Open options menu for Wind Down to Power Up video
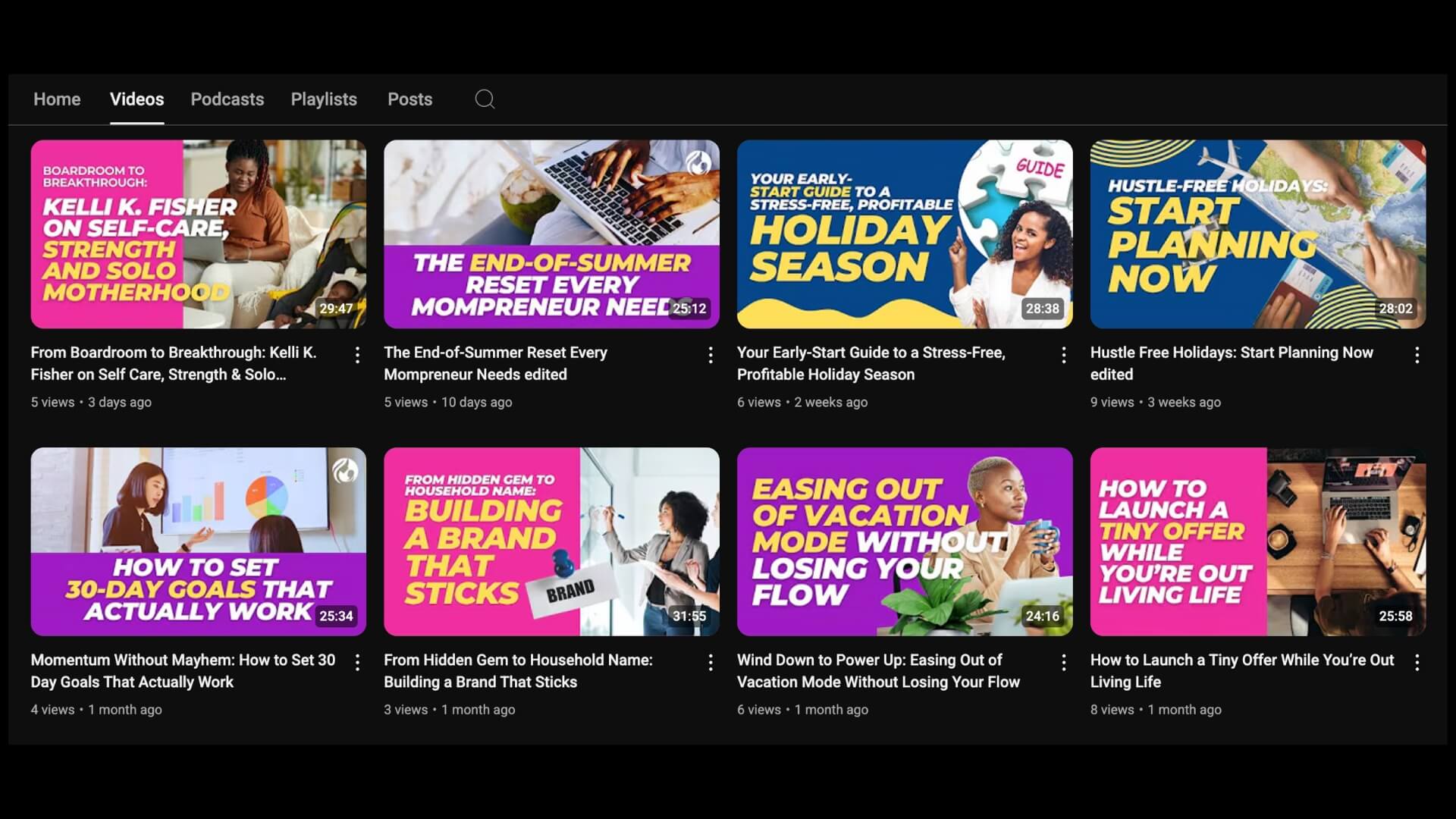Viewport: 1456px width, 819px height. click(1064, 663)
